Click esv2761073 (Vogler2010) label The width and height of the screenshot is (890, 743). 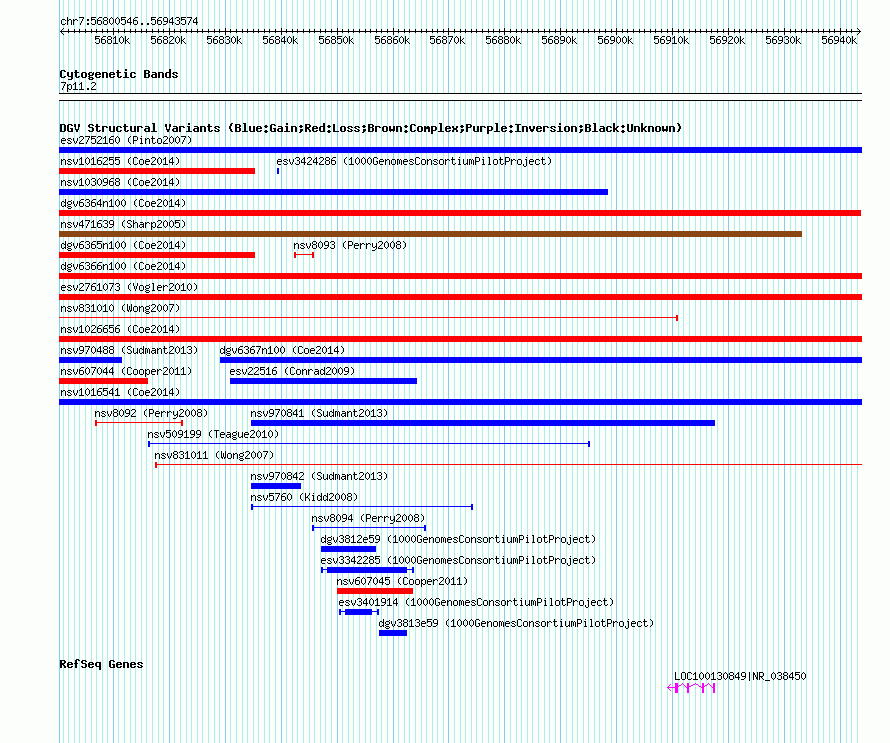point(129,287)
